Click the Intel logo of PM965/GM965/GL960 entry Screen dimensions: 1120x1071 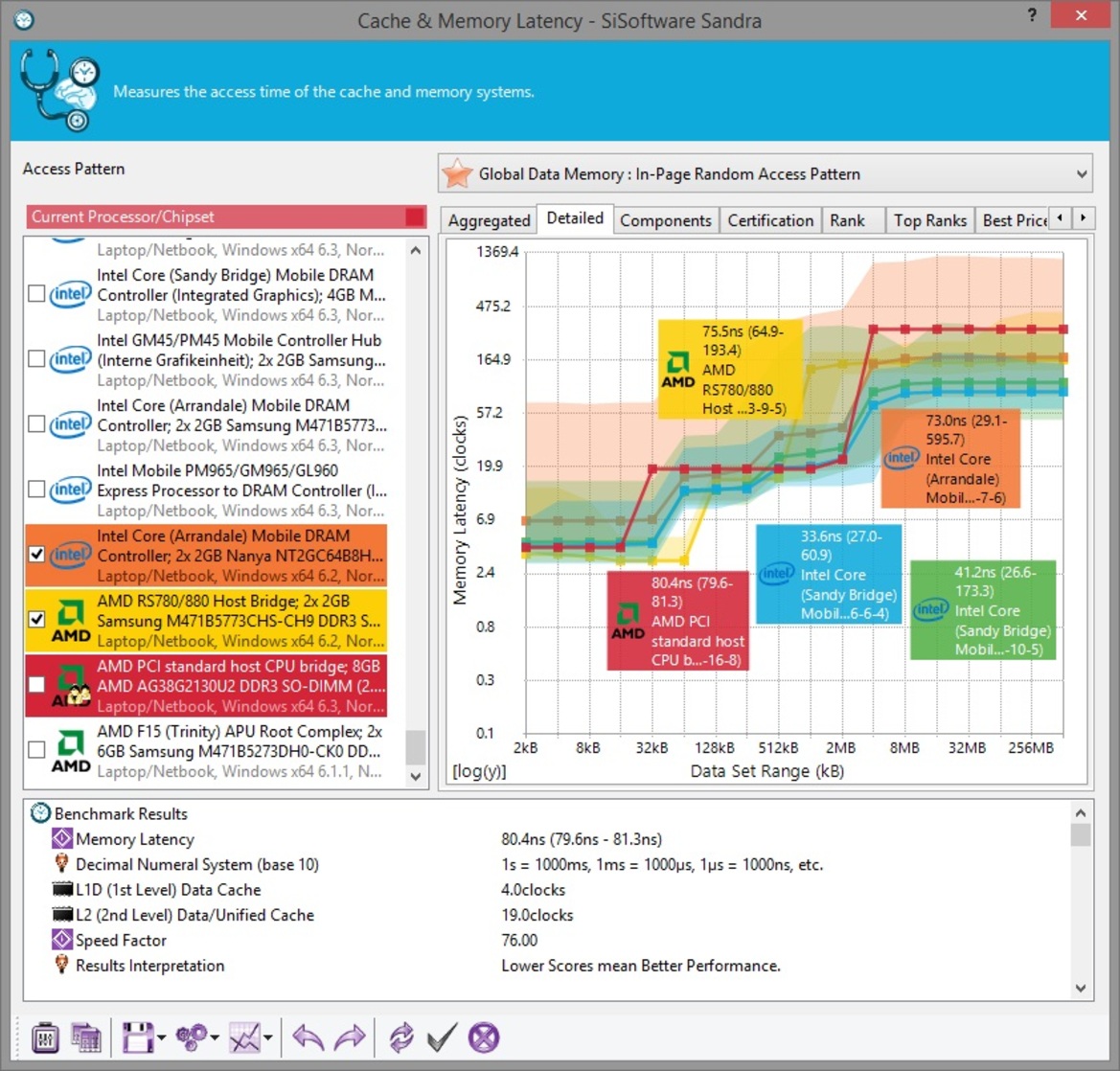(x=70, y=490)
